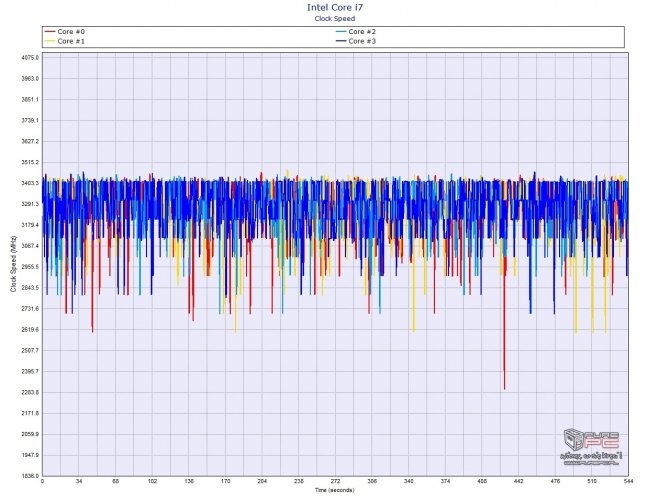Screen dimensions: 670x502
Task: Click the 2619.6 y-axis value
Action: (x=30, y=329)
